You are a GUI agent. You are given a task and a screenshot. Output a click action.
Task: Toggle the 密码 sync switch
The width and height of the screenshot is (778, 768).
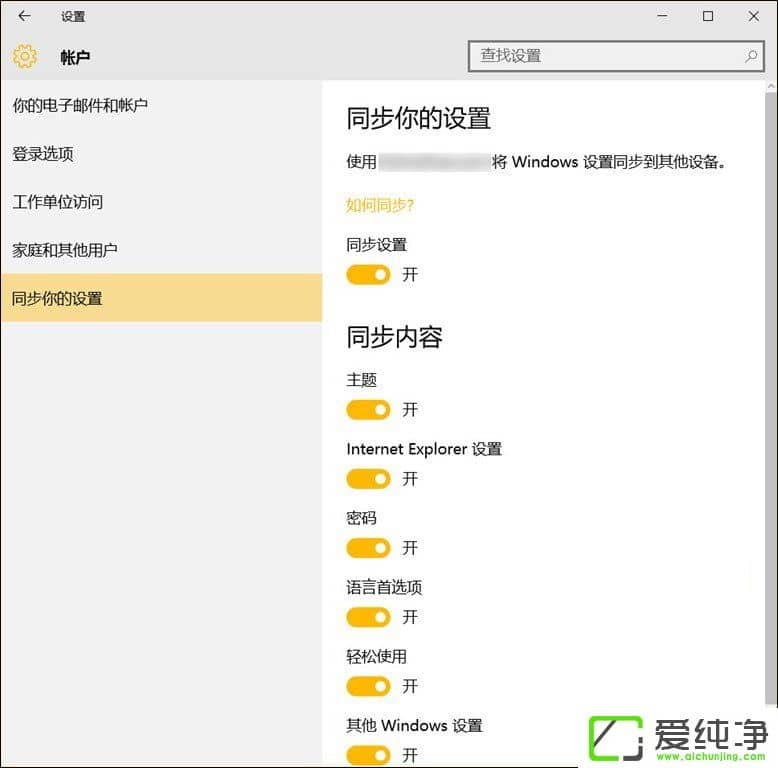[x=368, y=548]
